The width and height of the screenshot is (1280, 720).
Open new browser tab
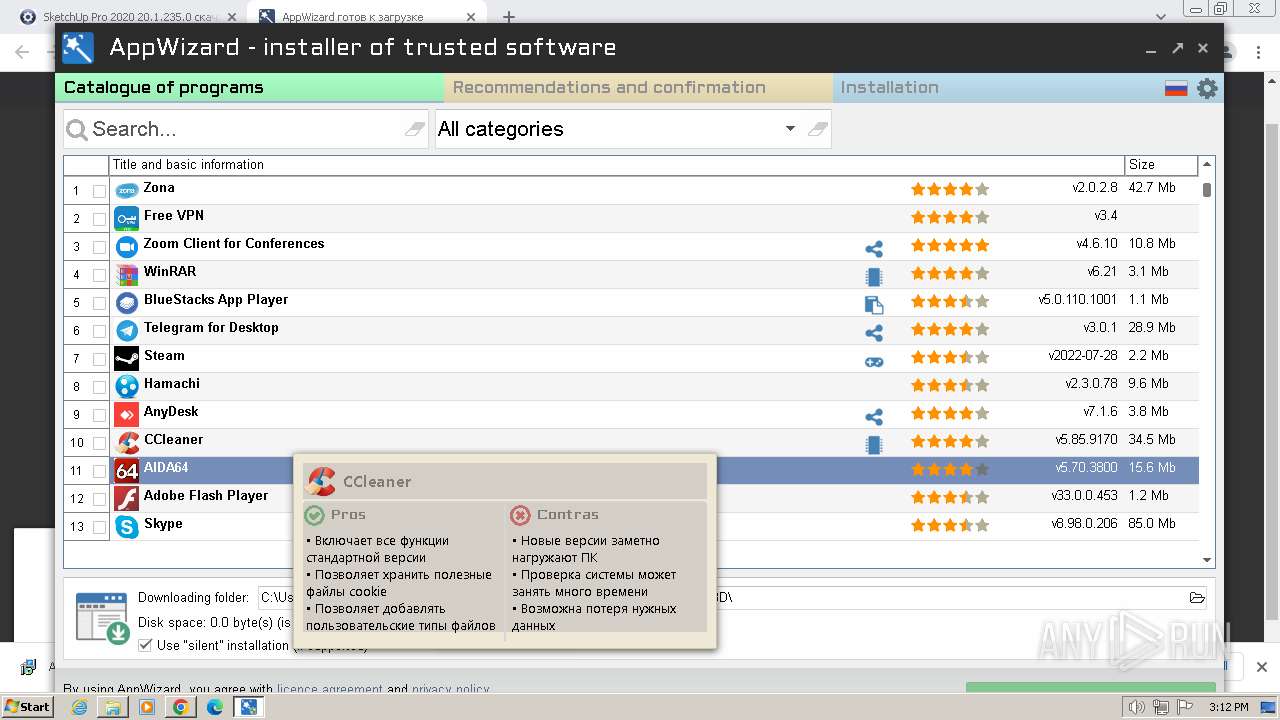coord(509,17)
